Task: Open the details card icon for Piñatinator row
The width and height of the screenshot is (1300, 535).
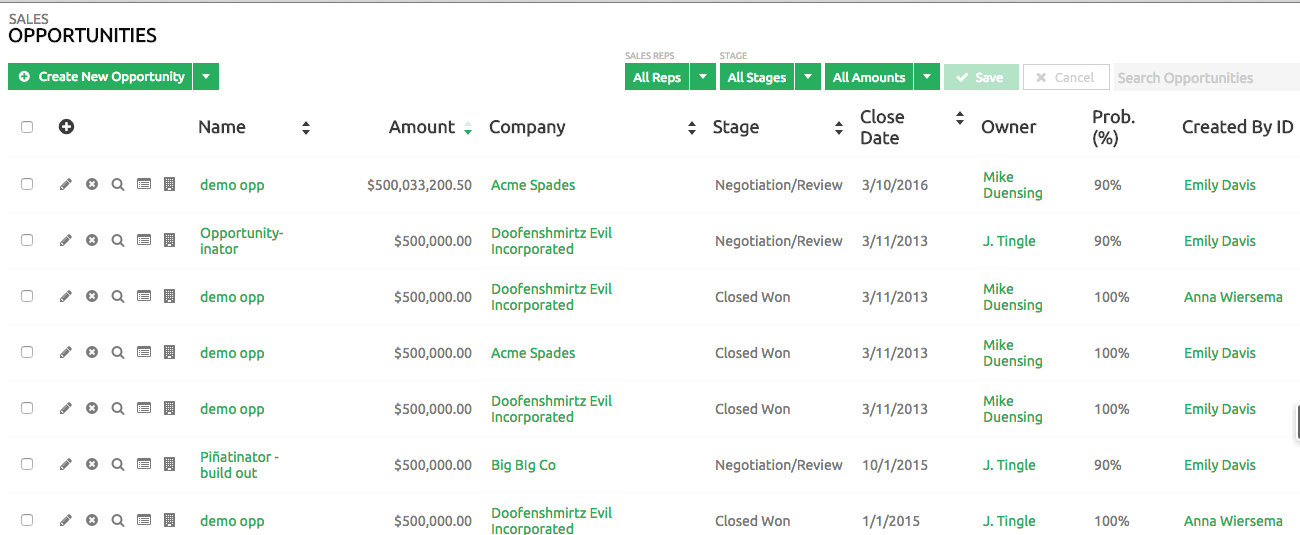Action: pyautogui.click(x=144, y=465)
